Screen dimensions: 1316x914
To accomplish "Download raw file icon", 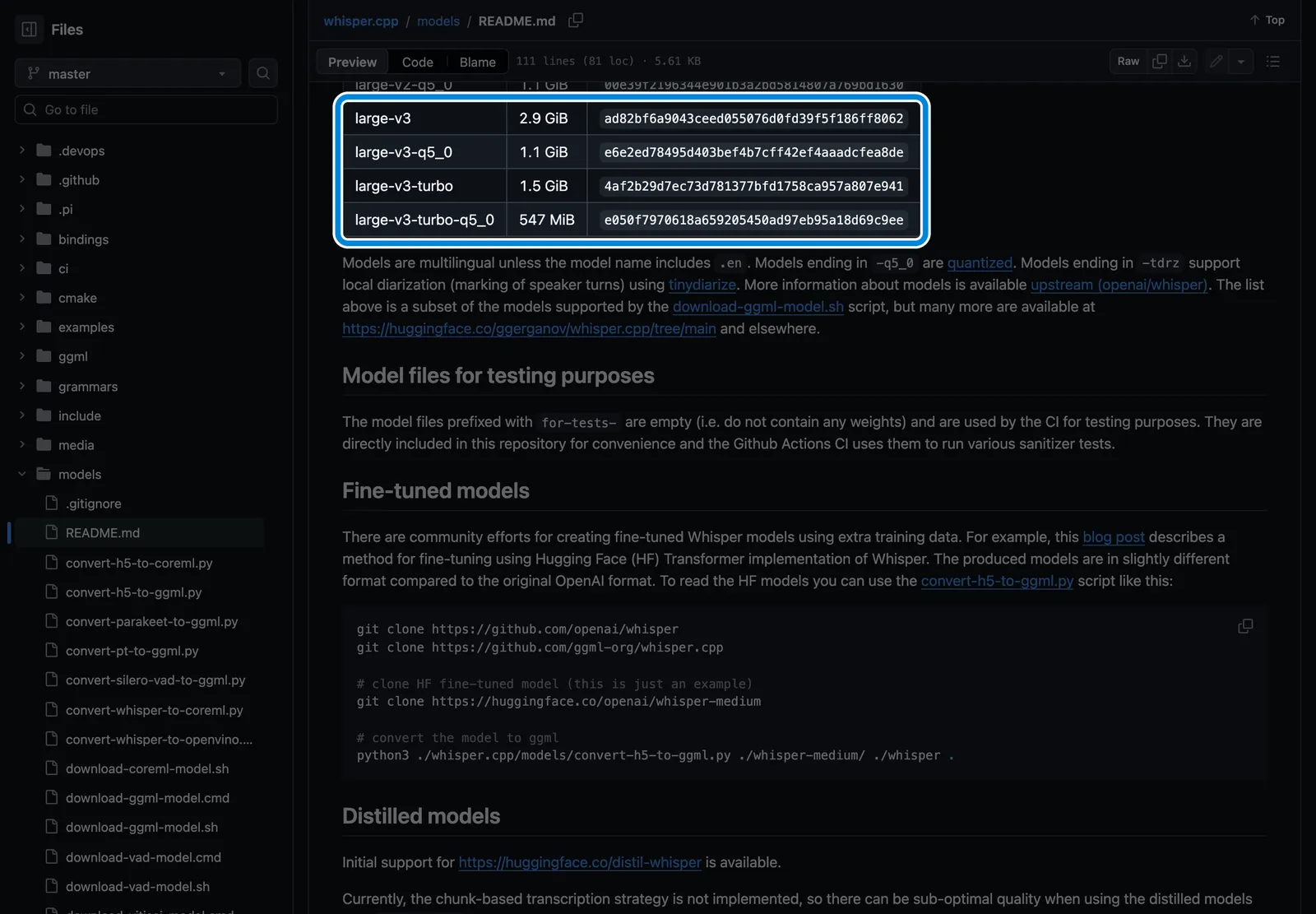I will coord(1184,61).
